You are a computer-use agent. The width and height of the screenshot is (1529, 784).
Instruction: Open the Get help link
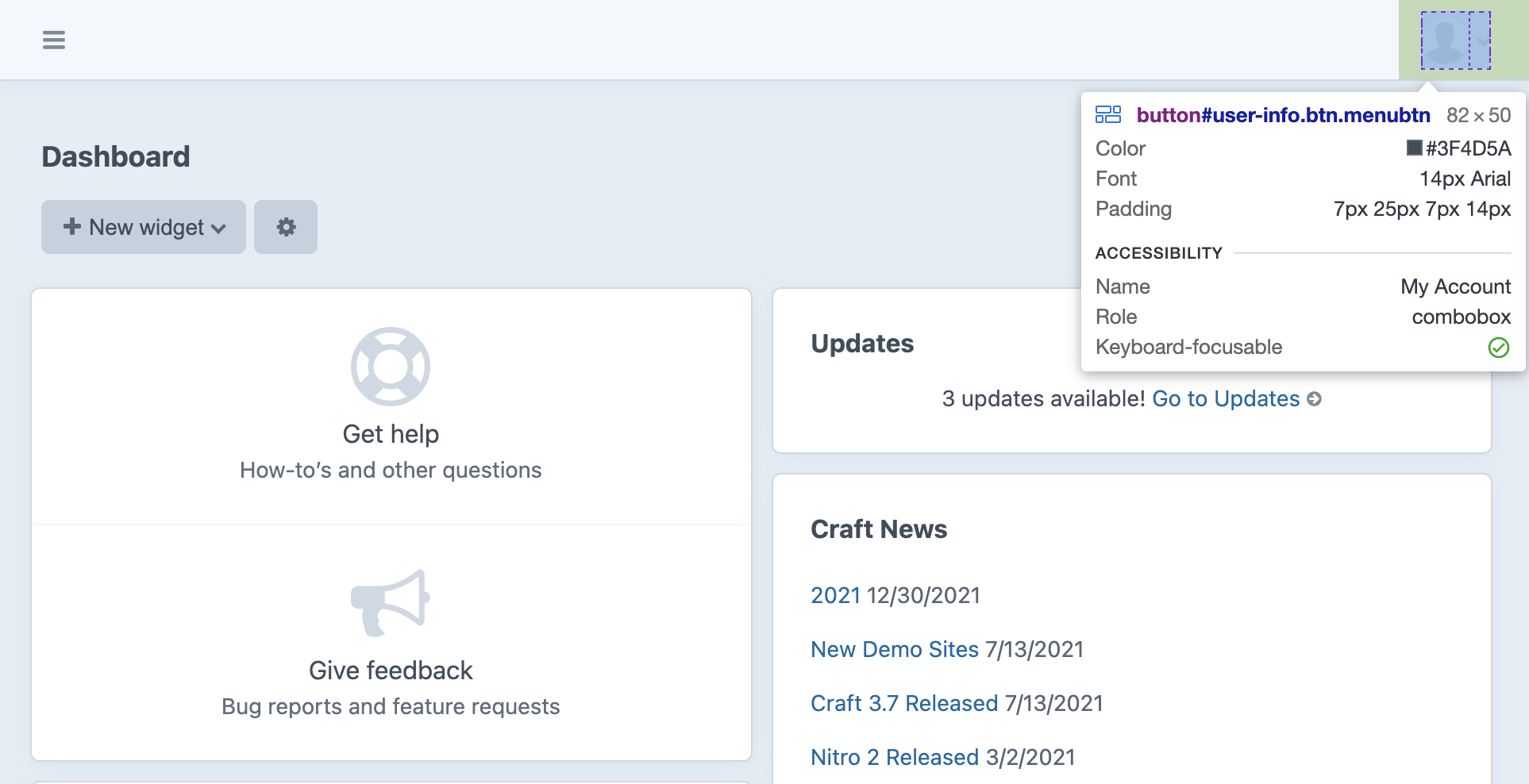(x=391, y=434)
